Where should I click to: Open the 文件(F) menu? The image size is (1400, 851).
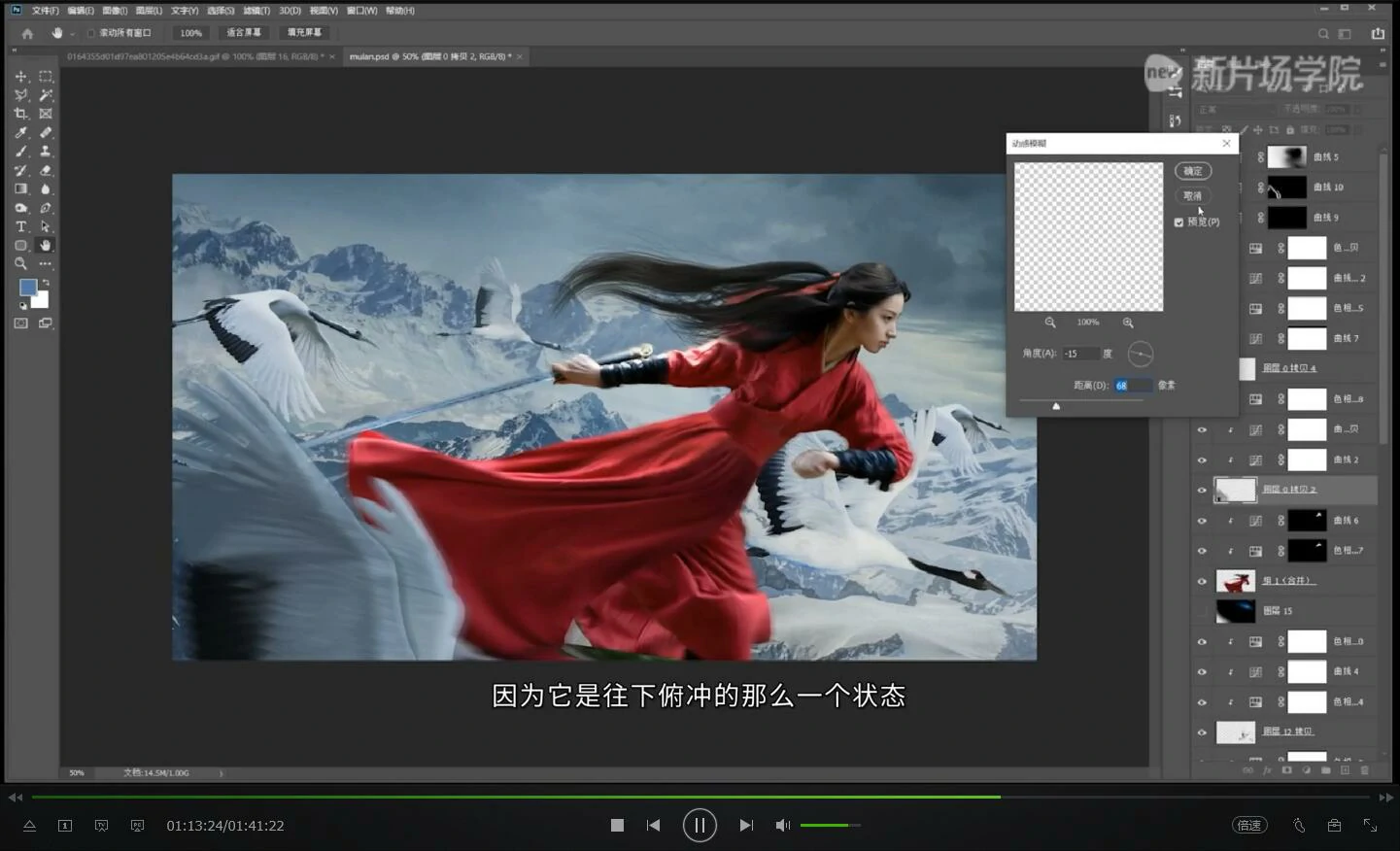[x=45, y=11]
